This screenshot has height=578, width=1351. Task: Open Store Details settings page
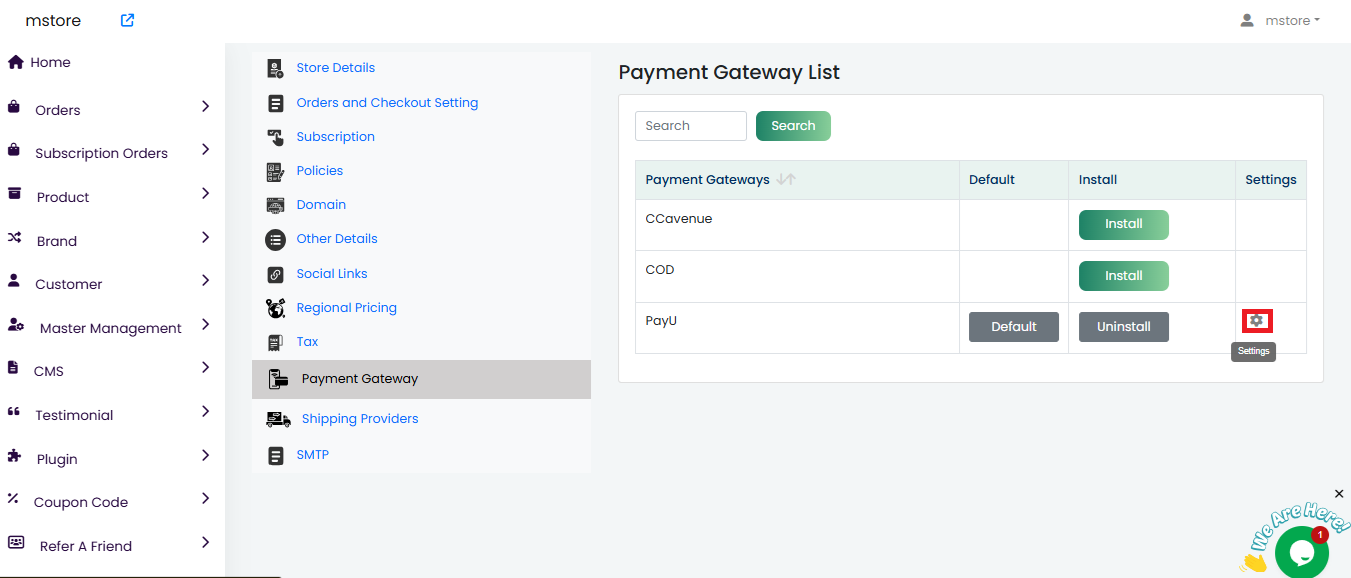click(x=335, y=68)
